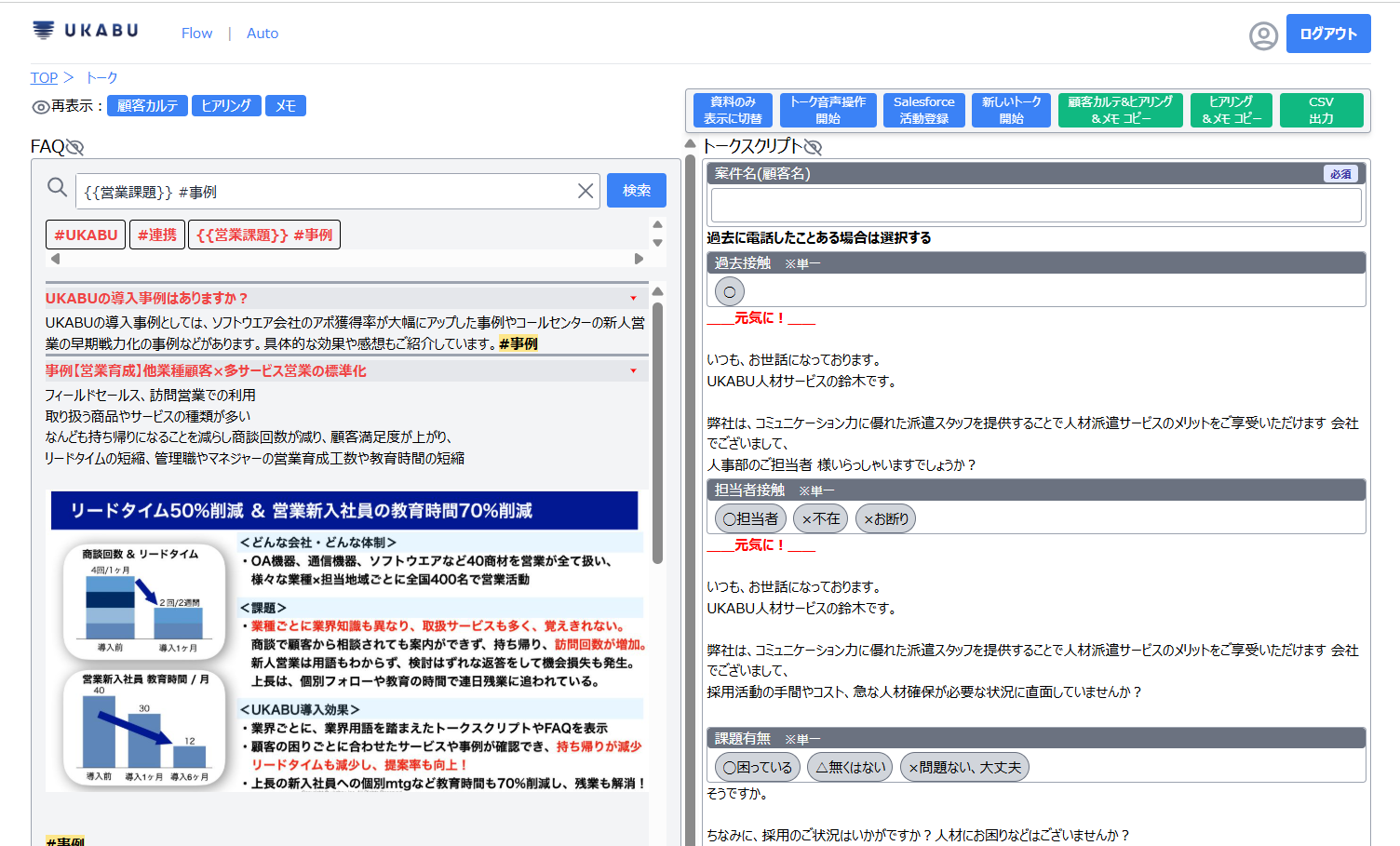Click talk script panel scroll-up arrow
The height and width of the screenshot is (846, 1400).
[690, 143]
